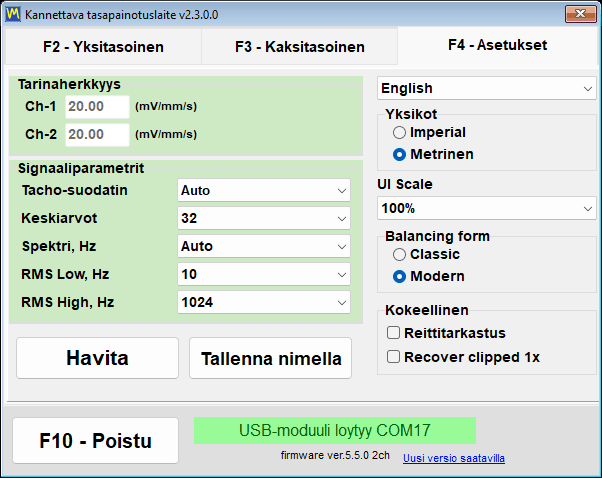
Task: Open the language dropdown showing English
Action: (x=487, y=88)
